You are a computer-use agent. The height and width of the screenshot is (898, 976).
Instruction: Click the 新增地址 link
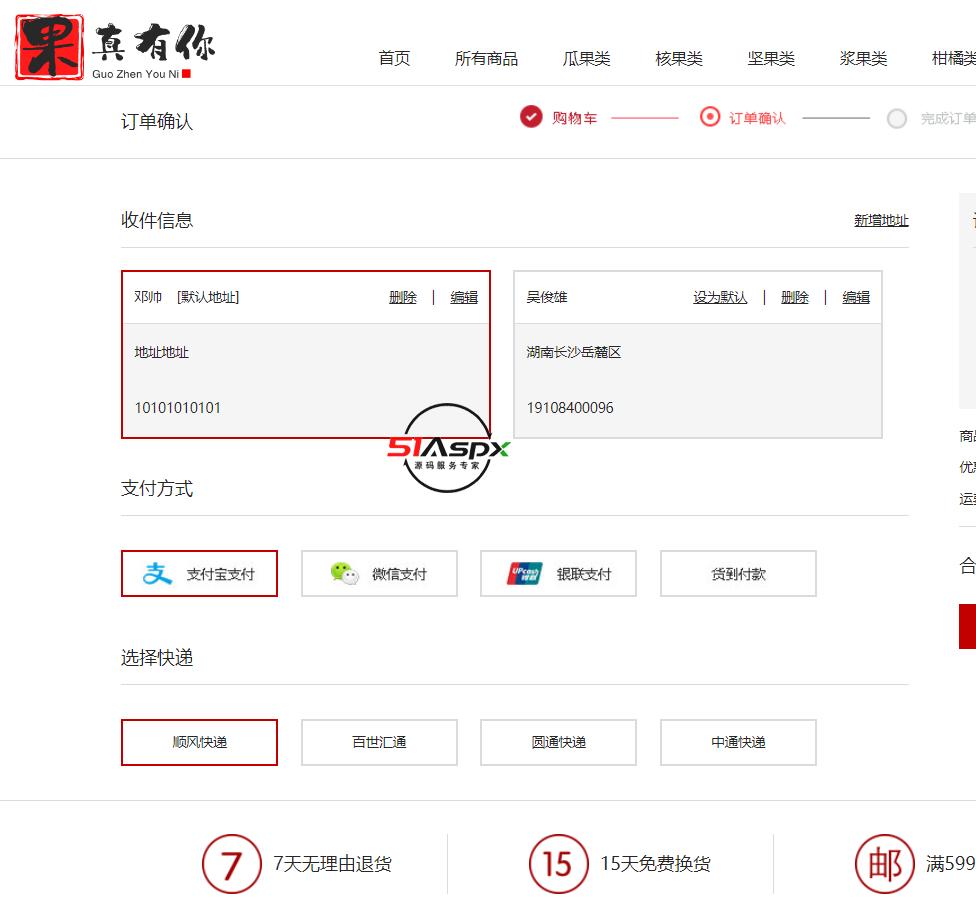(x=881, y=220)
